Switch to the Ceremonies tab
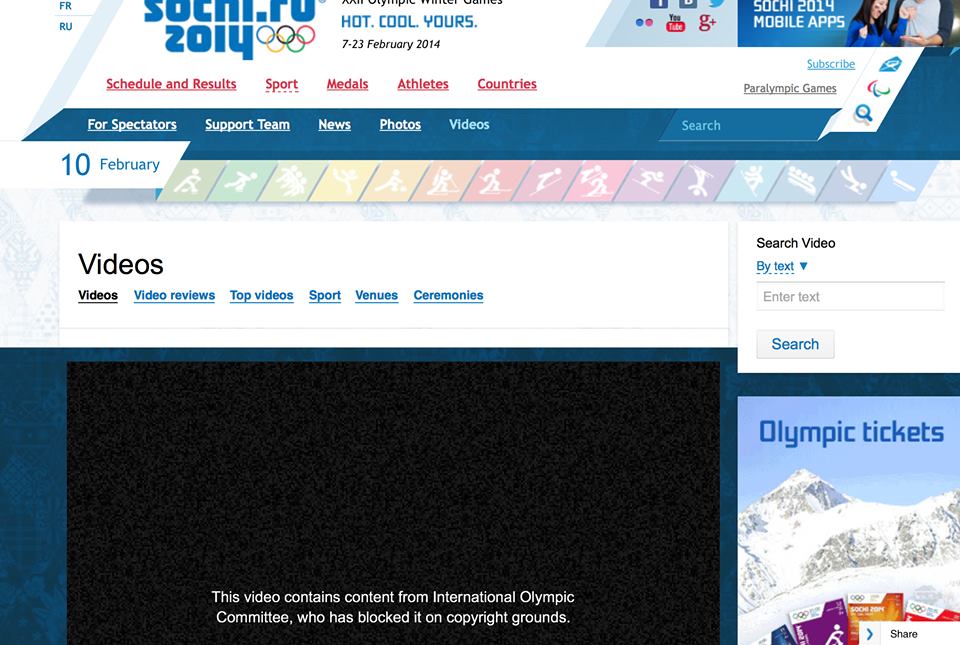Screen dimensions: 960x645 click(x=448, y=296)
